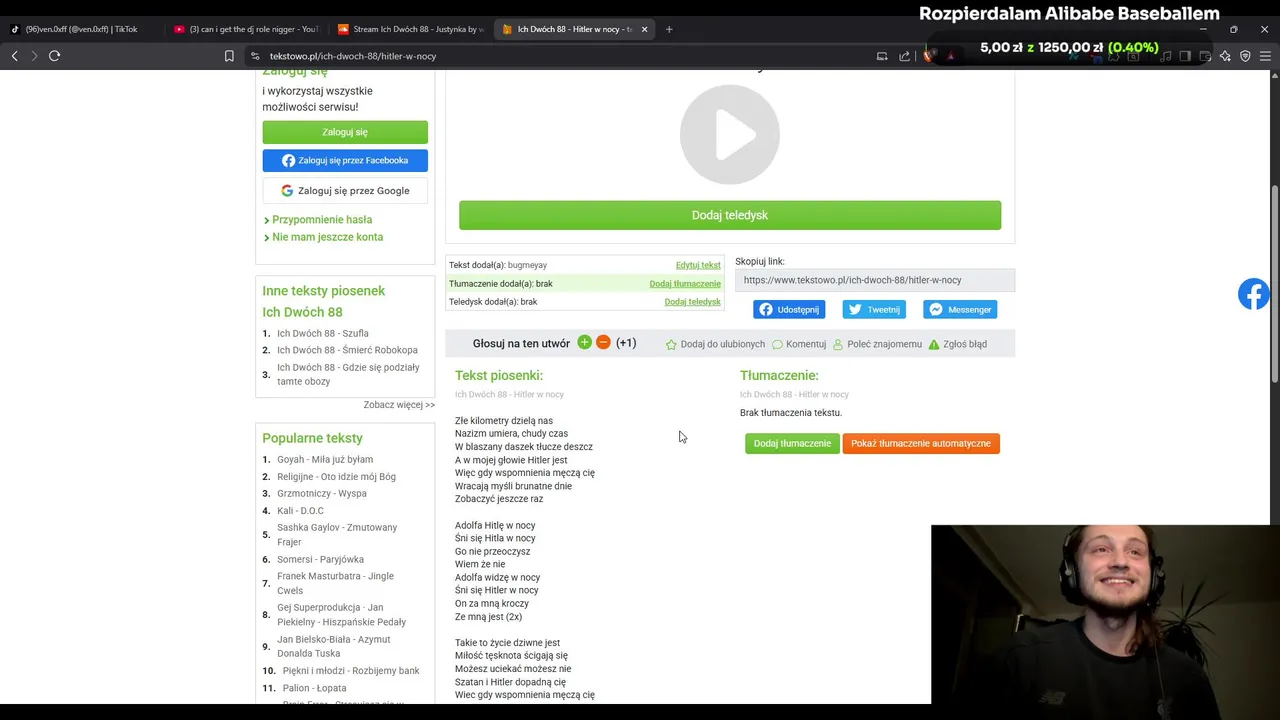The image size is (1280, 720).
Task: Click the Zobacz więcej >> link
Action: coord(399,405)
